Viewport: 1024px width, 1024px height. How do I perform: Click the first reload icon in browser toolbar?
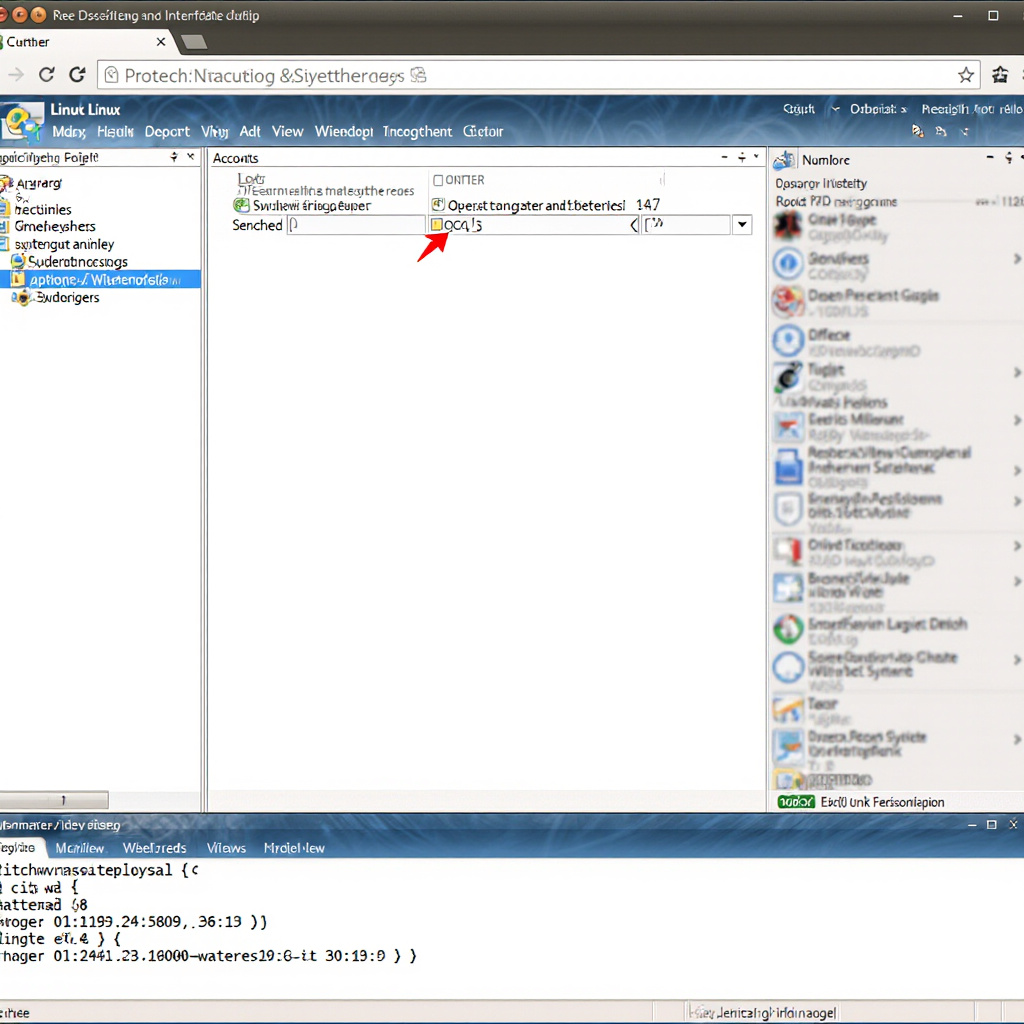tap(46, 75)
